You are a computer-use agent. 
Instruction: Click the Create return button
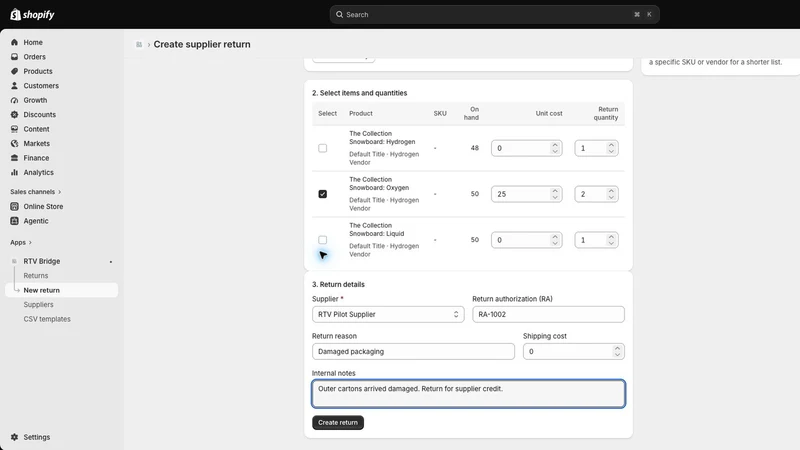[338, 422]
